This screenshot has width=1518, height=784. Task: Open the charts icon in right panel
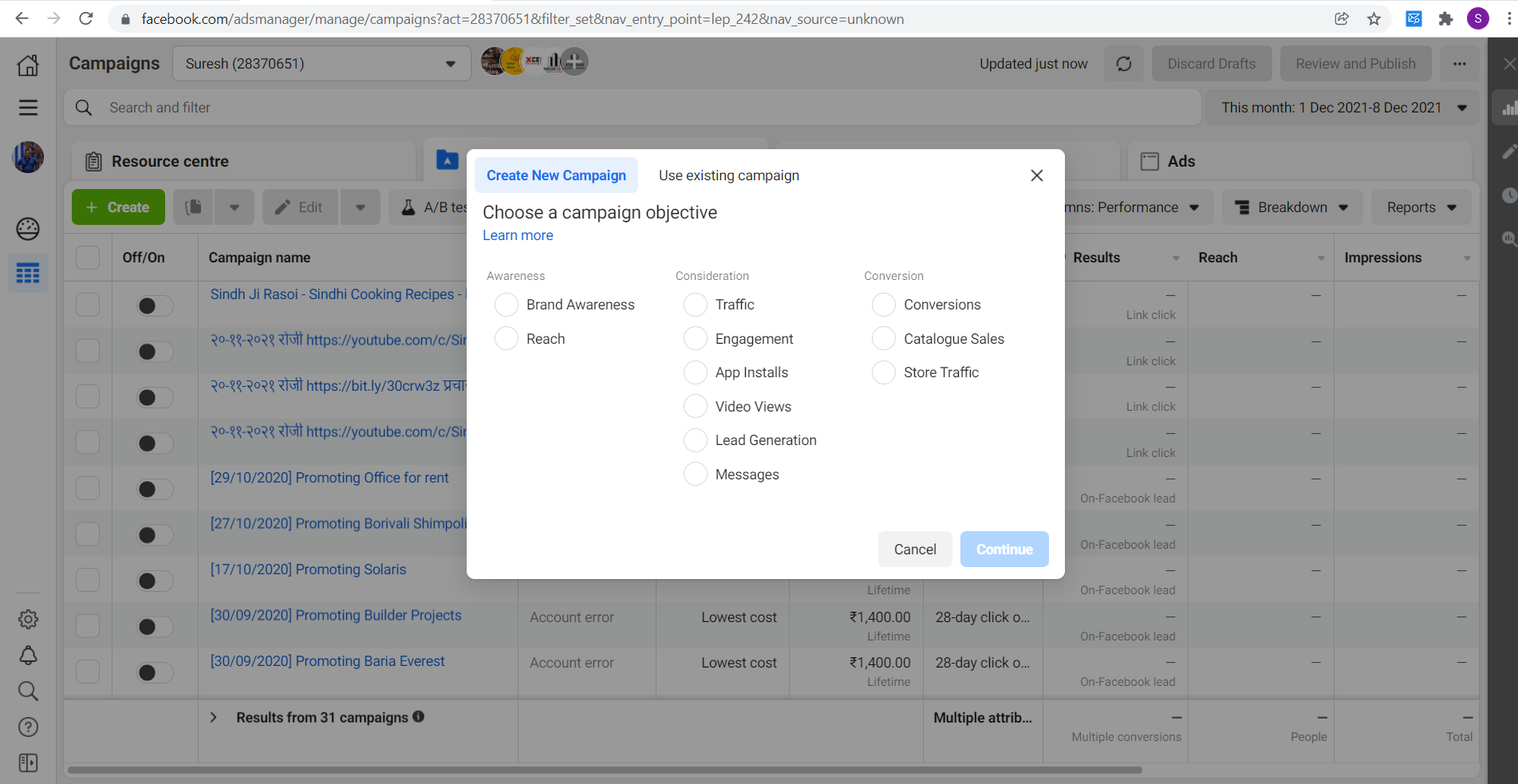point(1508,108)
